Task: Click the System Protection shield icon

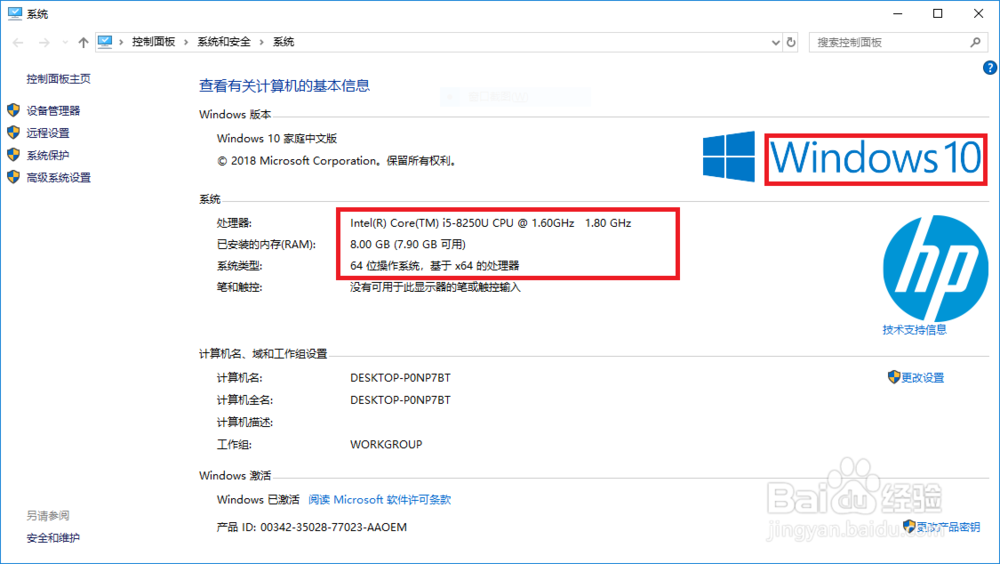Action: point(13,155)
